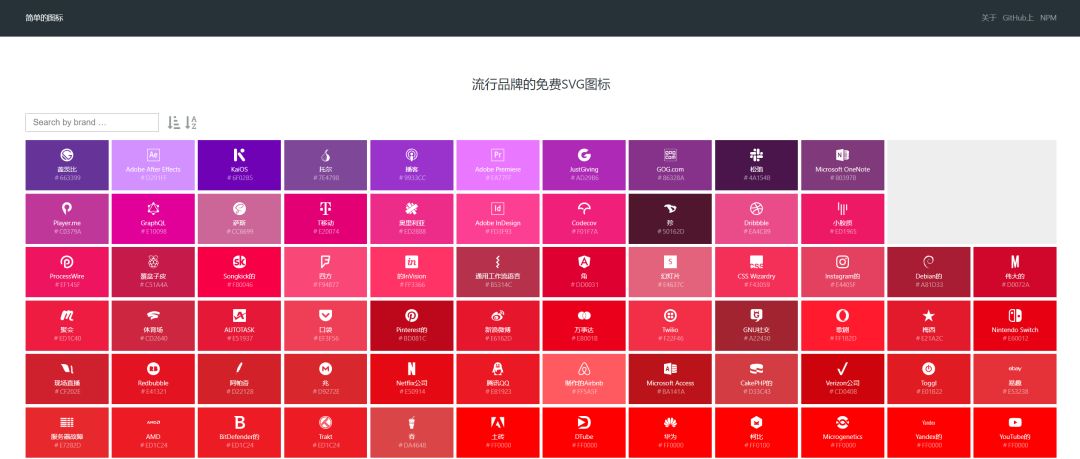This screenshot has height=459, width=1080.
Task: Pick the #B5314C 通用工作流语言 swatch
Action: click(x=497, y=272)
